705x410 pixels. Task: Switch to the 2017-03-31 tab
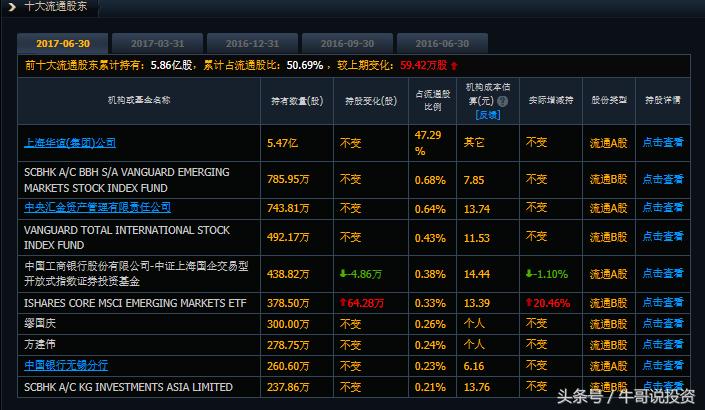(x=157, y=44)
